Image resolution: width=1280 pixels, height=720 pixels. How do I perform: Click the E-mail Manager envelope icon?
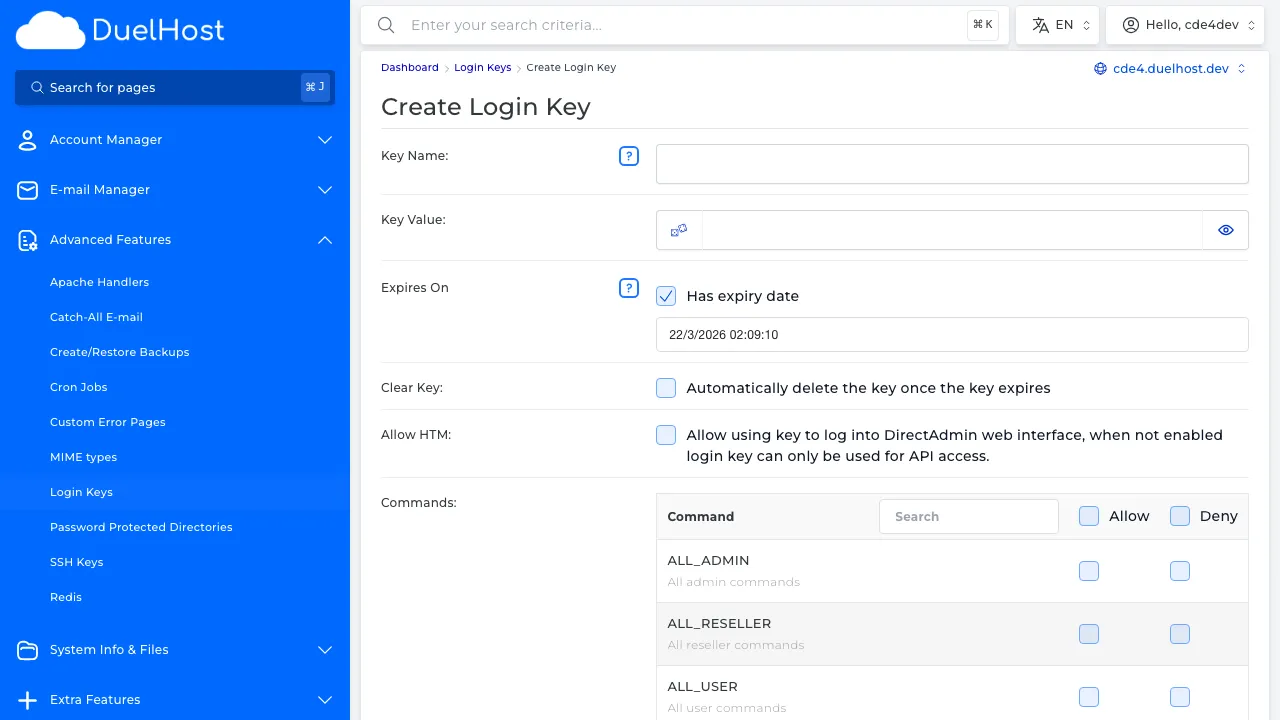click(27, 190)
